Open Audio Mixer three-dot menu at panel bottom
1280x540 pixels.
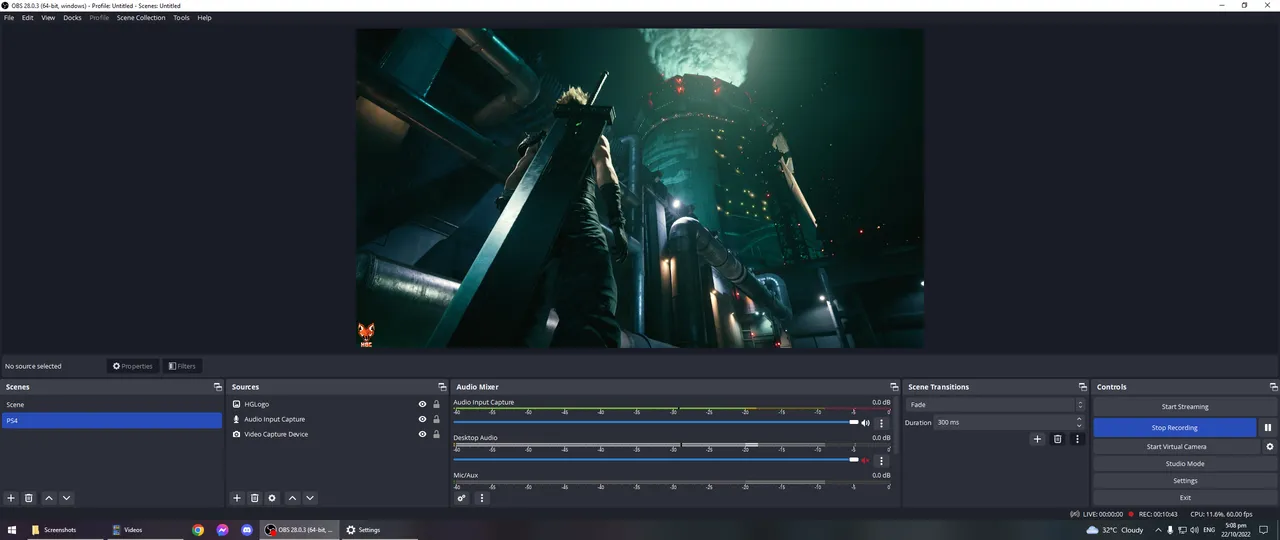pos(481,498)
